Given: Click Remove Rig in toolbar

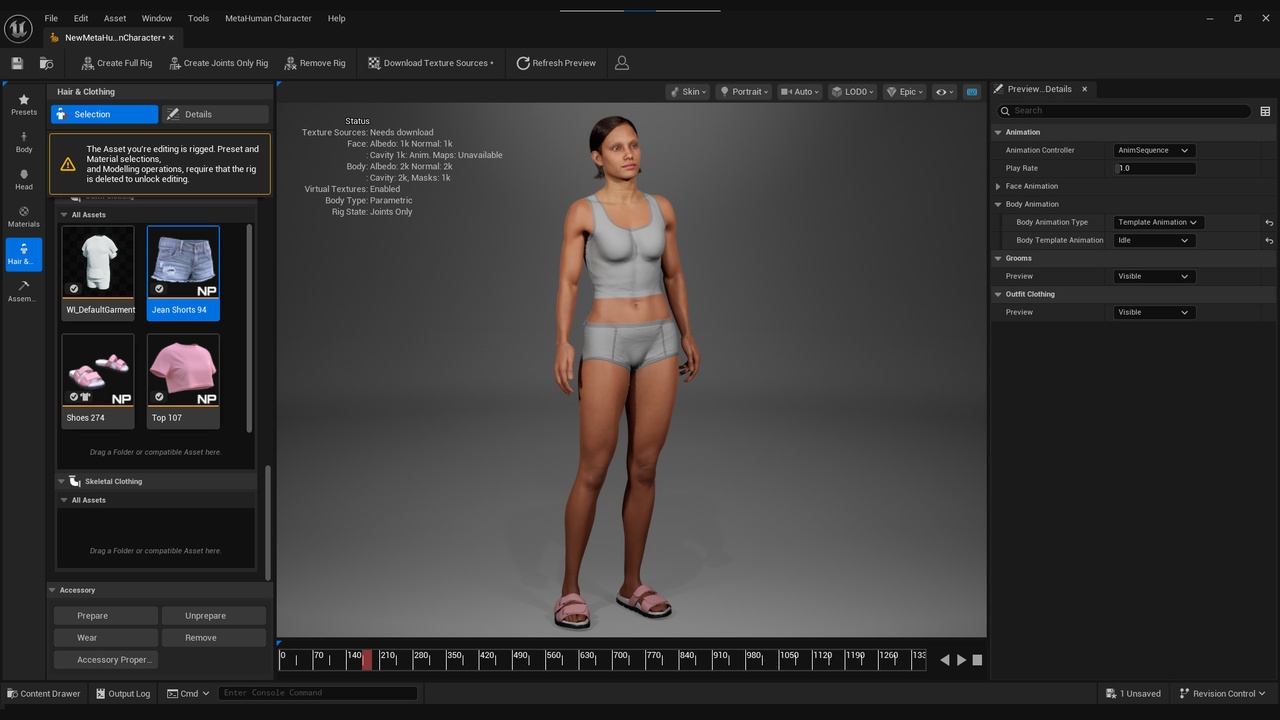Looking at the screenshot, I should click(314, 63).
